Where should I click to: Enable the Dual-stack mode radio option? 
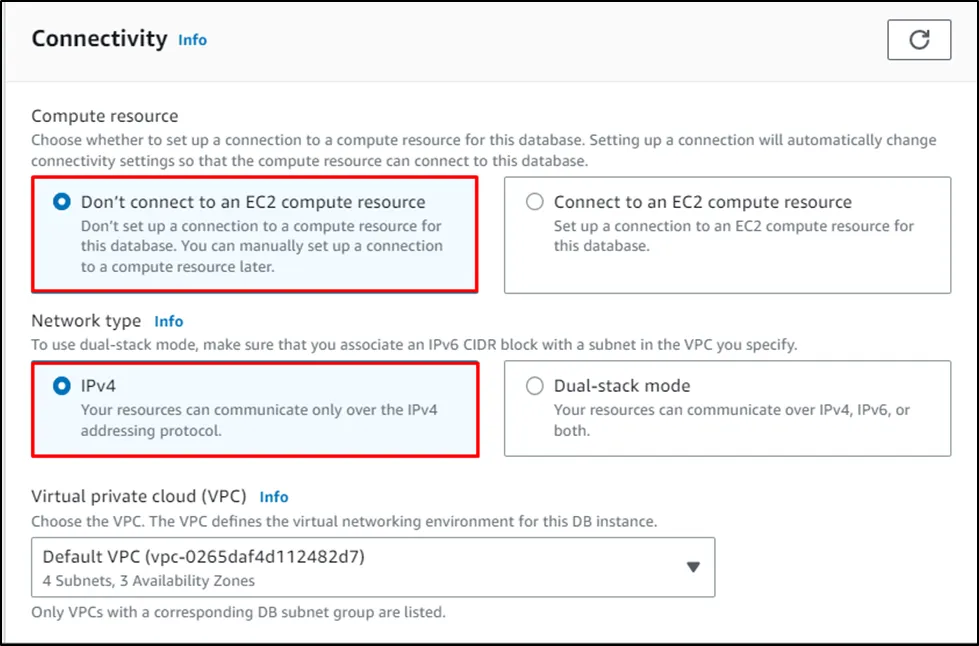(x=535, y=385)
